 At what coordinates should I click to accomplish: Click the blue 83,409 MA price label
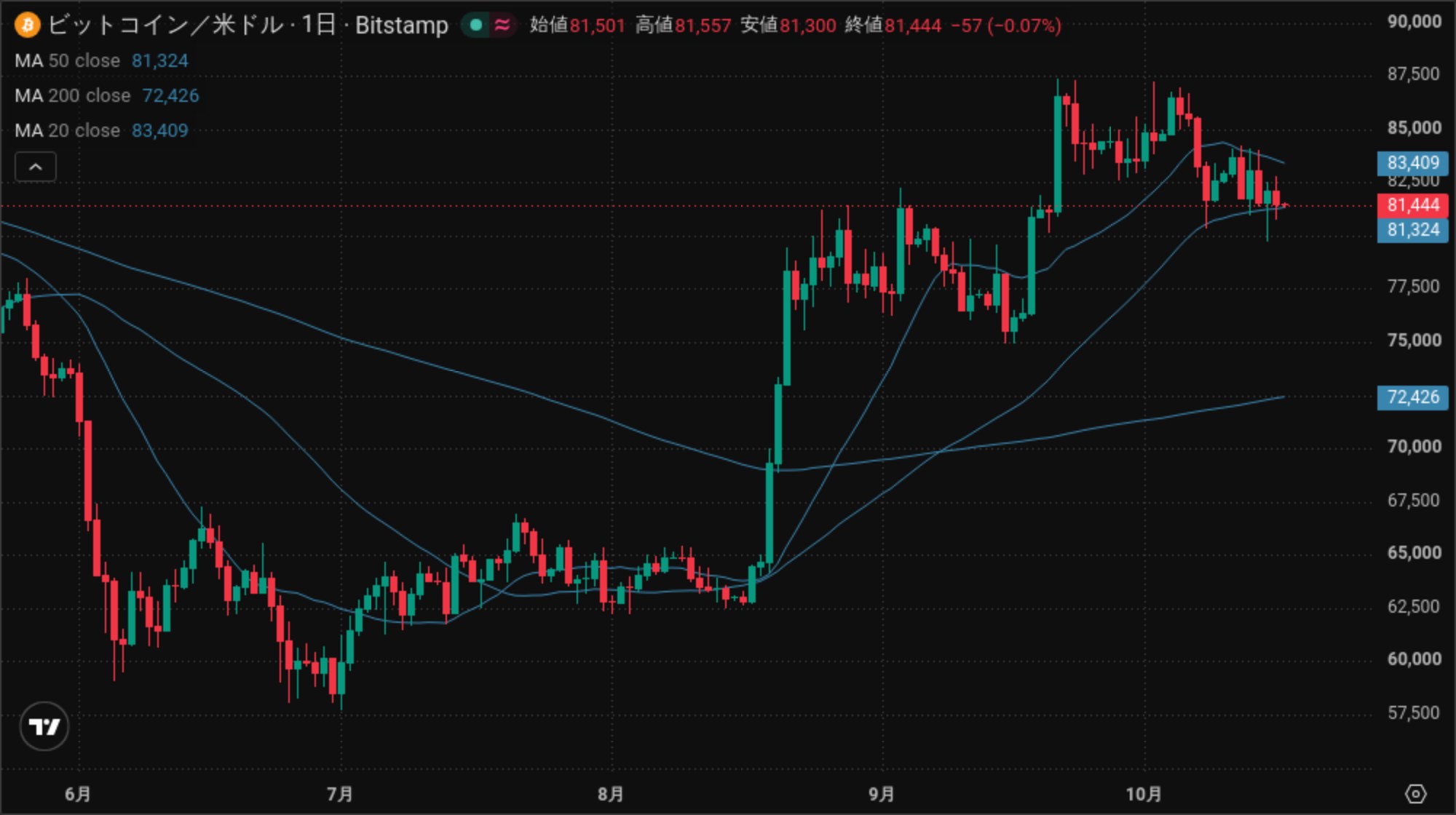point(1412,163)
